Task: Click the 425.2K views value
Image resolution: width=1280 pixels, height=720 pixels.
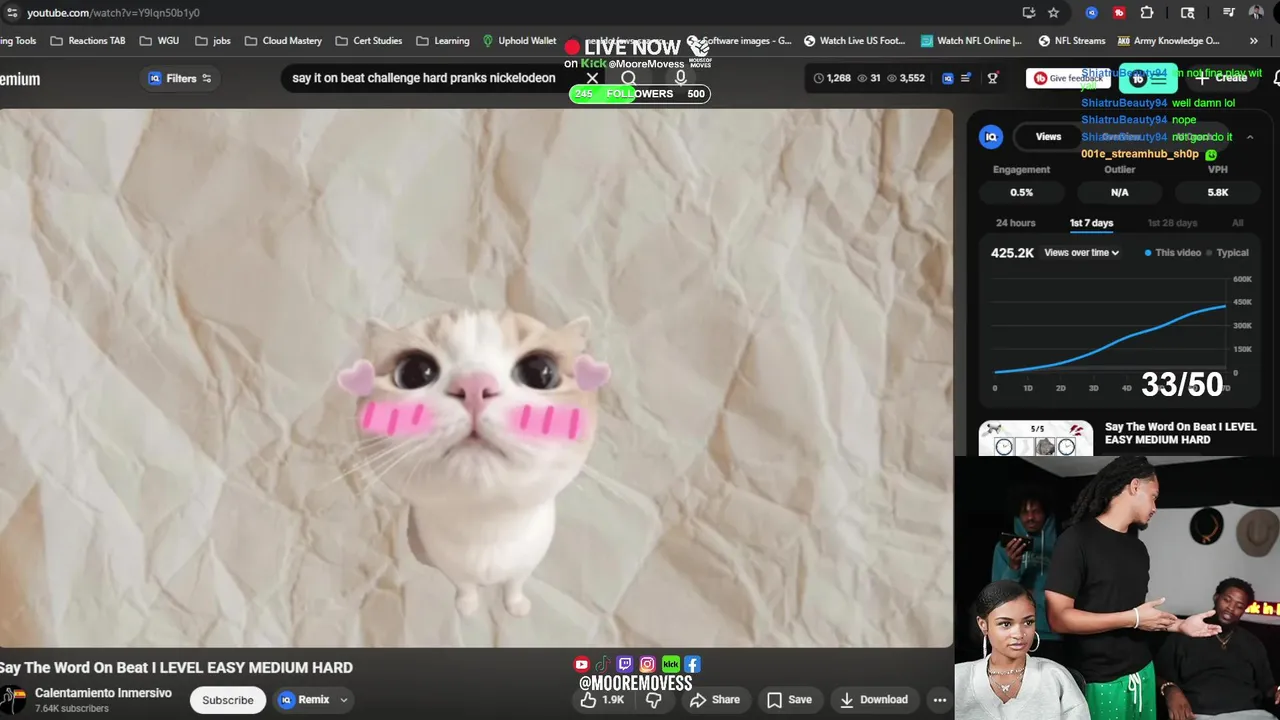Action: (x=1012, y=253)
